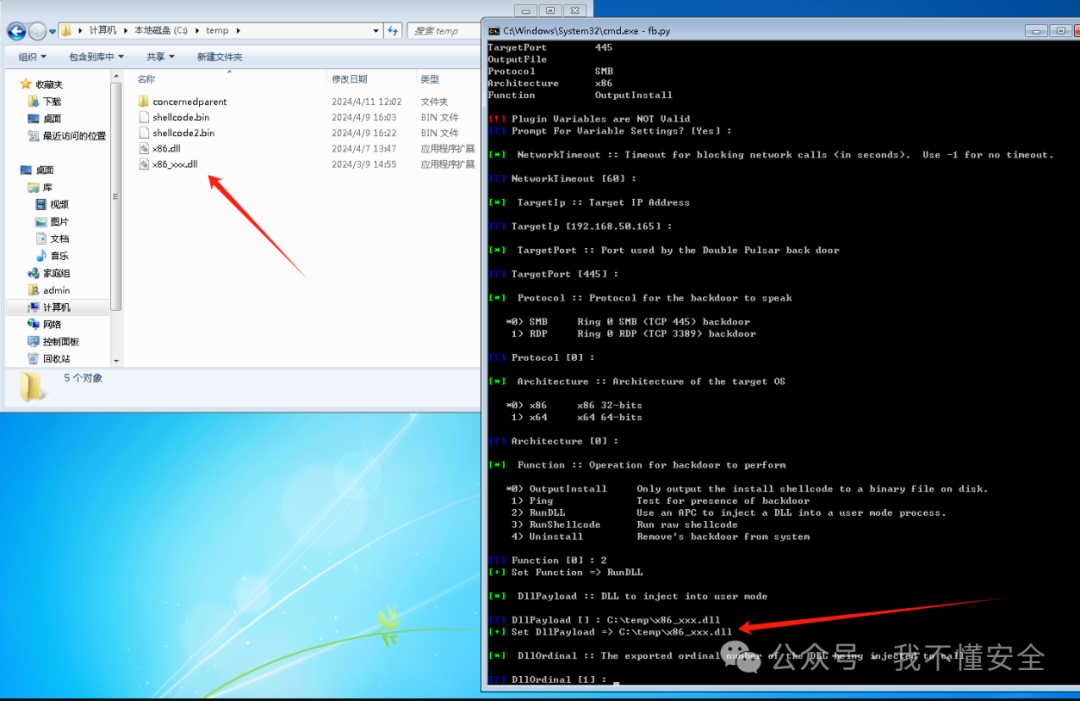Click date cell 2024/4/9 16:03
Screen dimensions: 1080x701
pos(364,117)
